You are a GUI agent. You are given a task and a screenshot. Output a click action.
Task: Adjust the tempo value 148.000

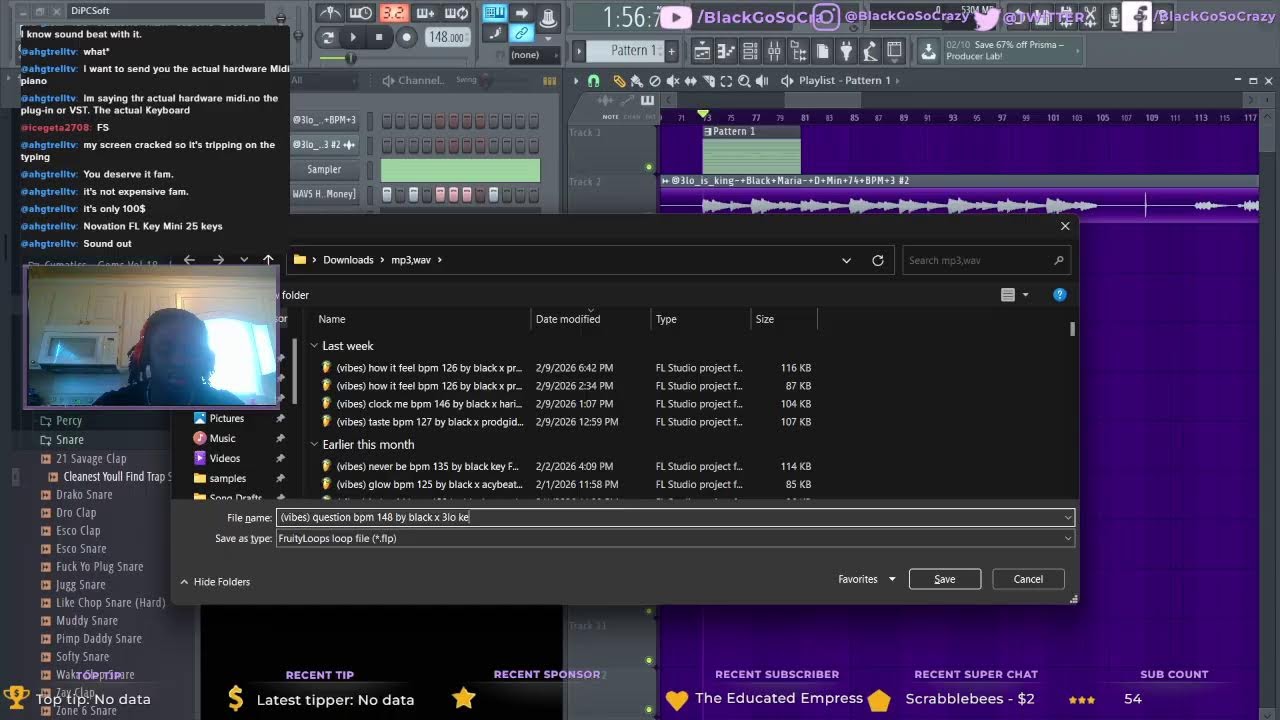446,37
